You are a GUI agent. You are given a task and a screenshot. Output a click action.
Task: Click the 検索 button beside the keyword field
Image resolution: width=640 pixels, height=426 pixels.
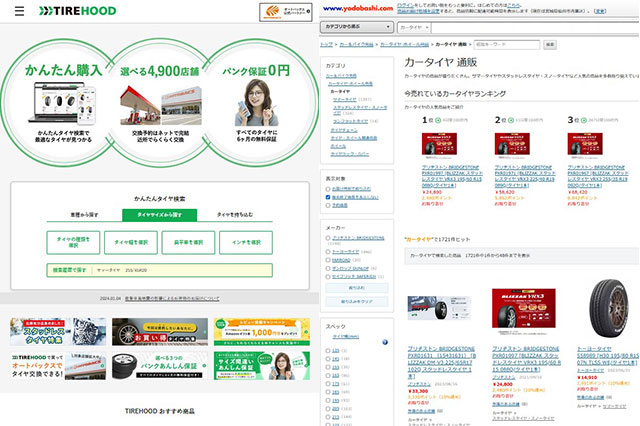click(550, 44)
